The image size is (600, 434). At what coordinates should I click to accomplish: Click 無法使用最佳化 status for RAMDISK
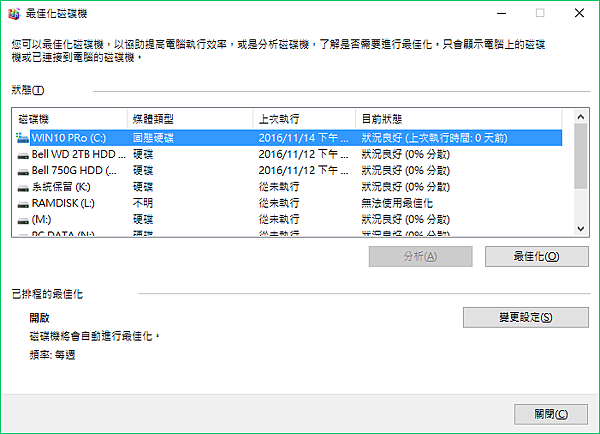coord(397,203)
